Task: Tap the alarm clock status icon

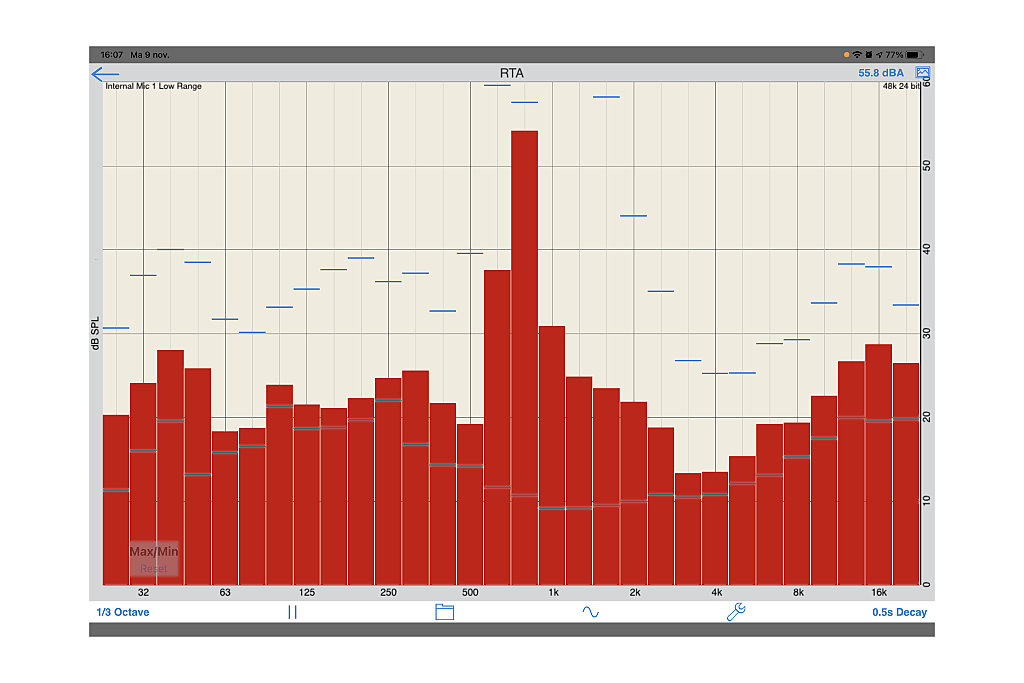Action: (869, 55)
